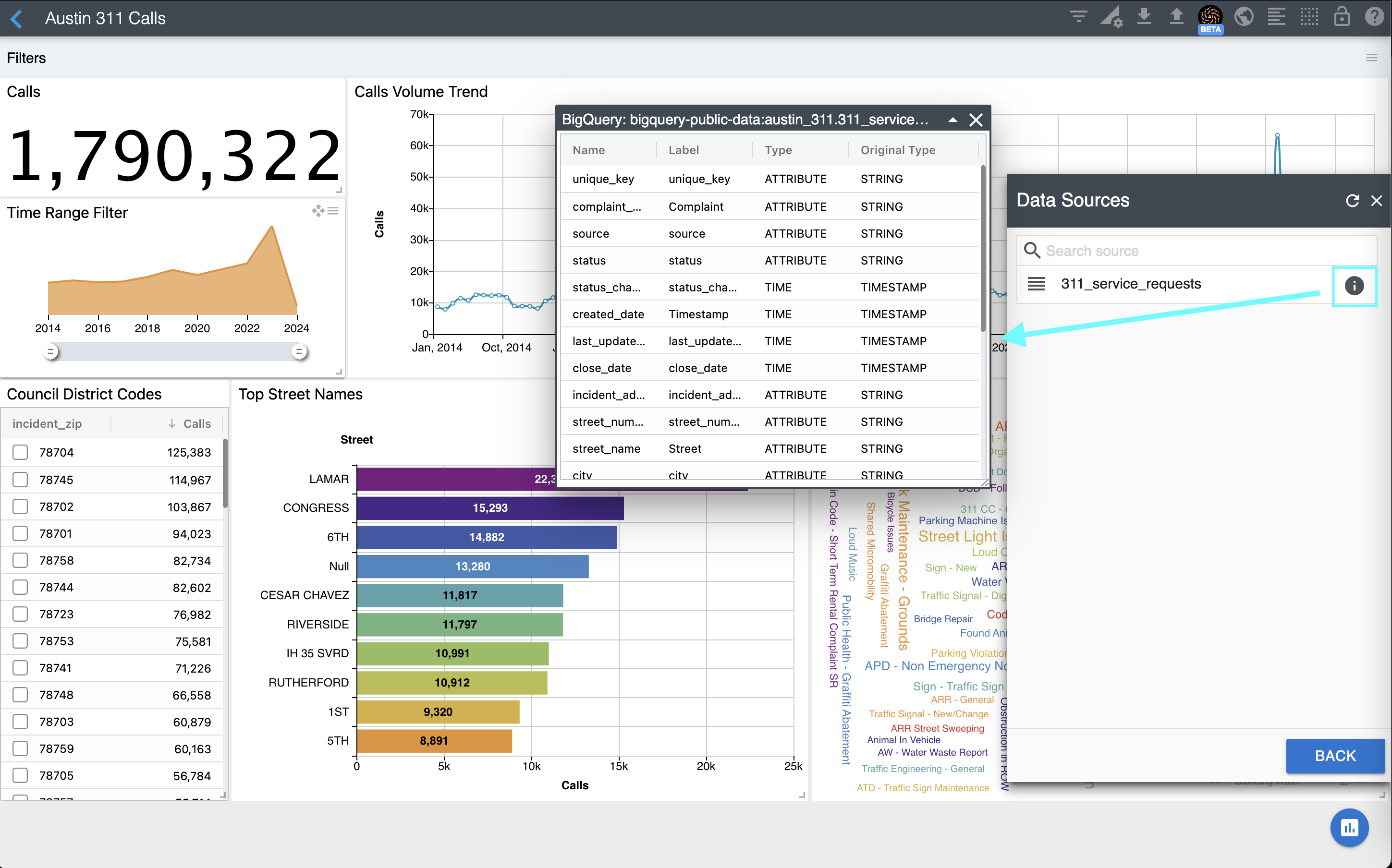Image resolution: width=1392 pixels, height=868 pixels.
Task: Click the Original Type column header
Action: (x=898, y=150)
